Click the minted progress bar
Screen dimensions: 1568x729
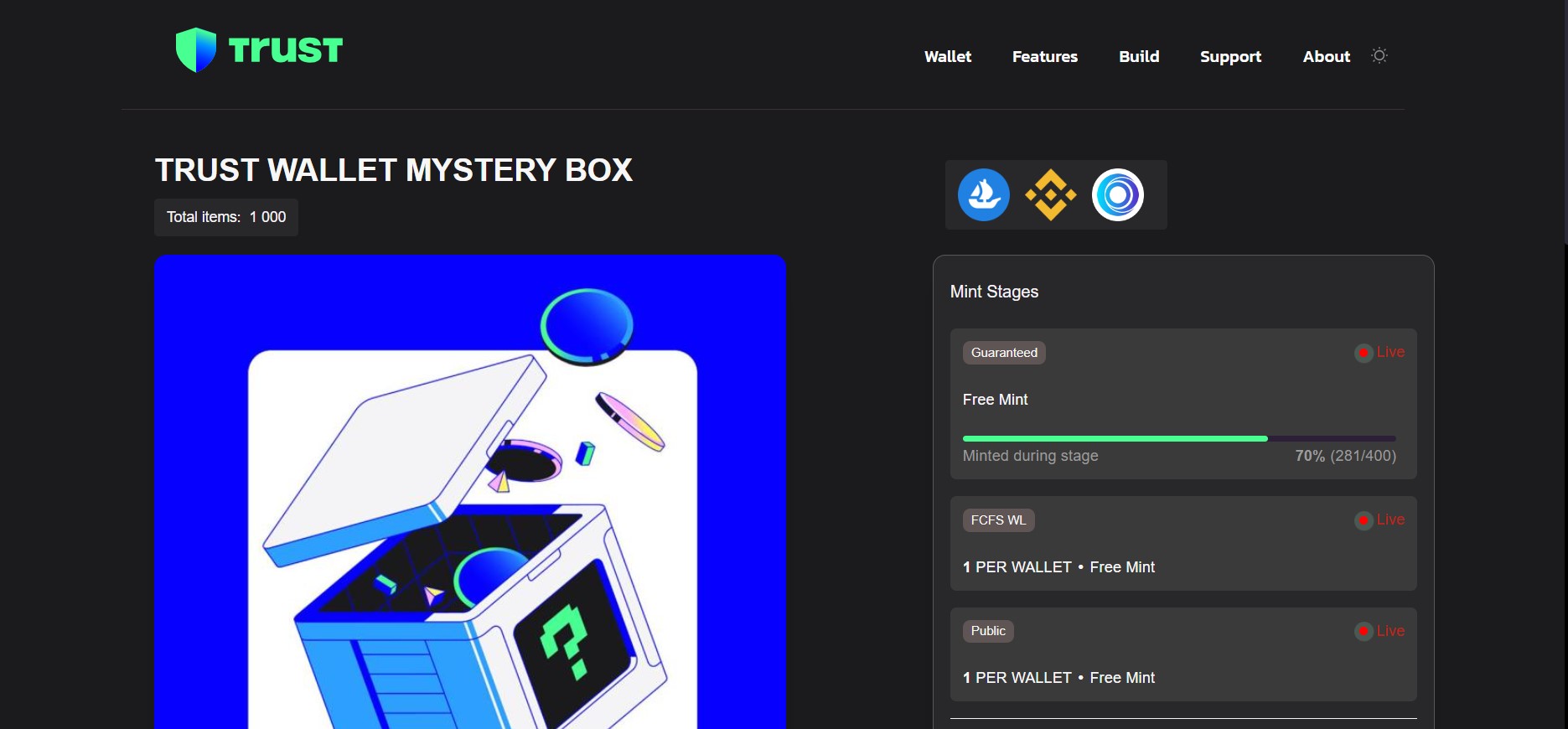1179,438
